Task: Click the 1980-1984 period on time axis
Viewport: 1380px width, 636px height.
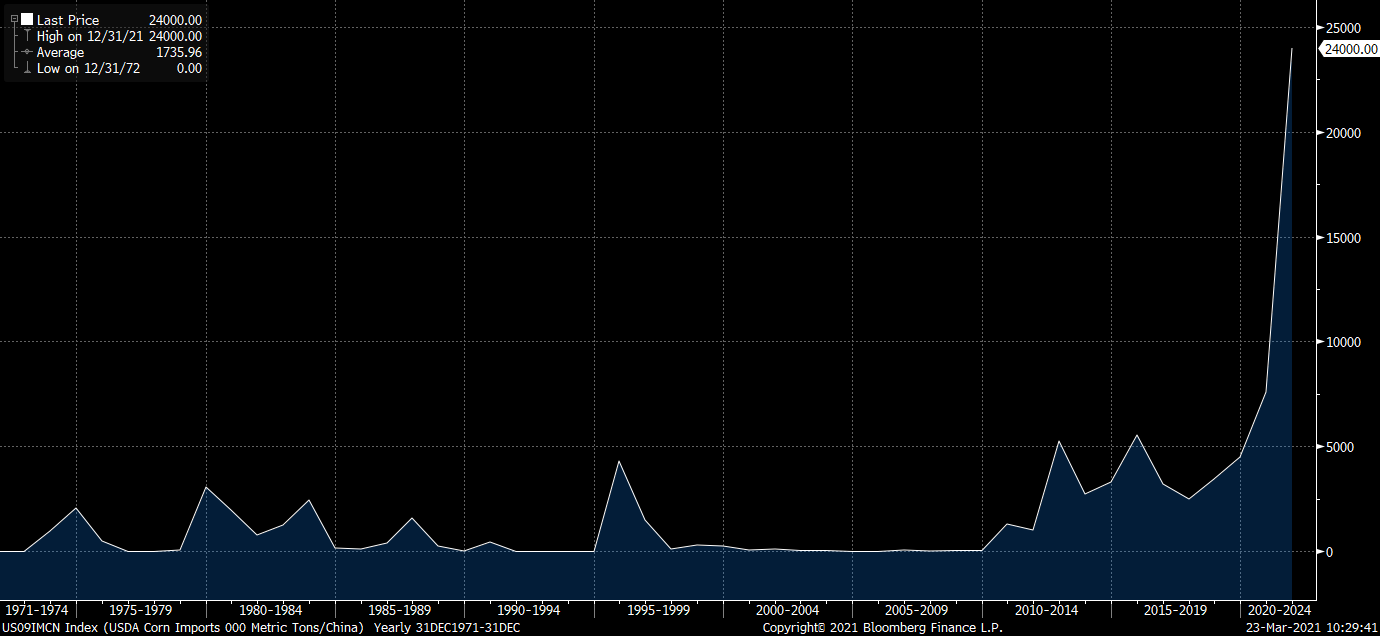Action: click(270, 609)
